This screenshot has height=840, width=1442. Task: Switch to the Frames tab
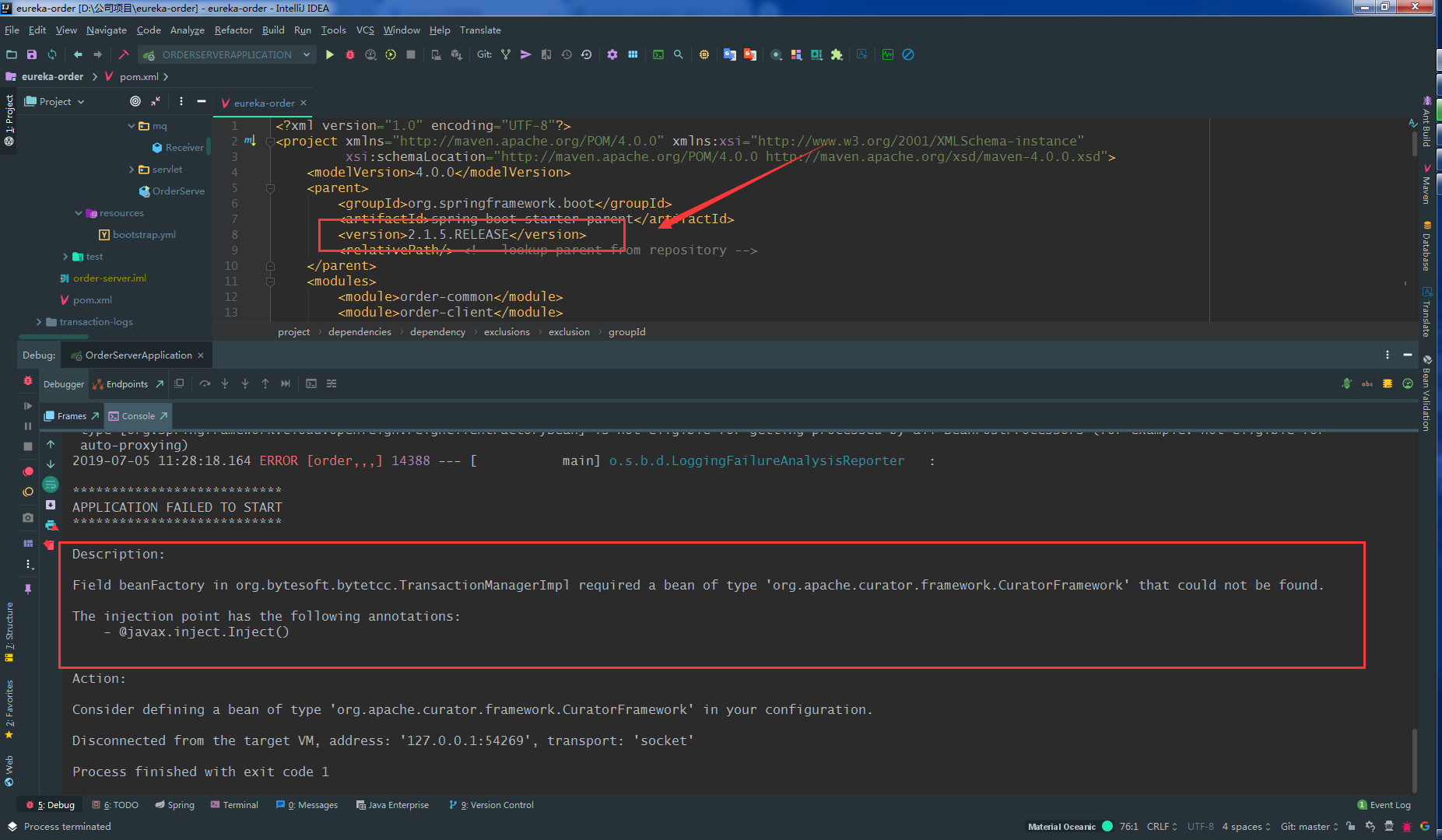pyautogui.click(x=72, y=416)
